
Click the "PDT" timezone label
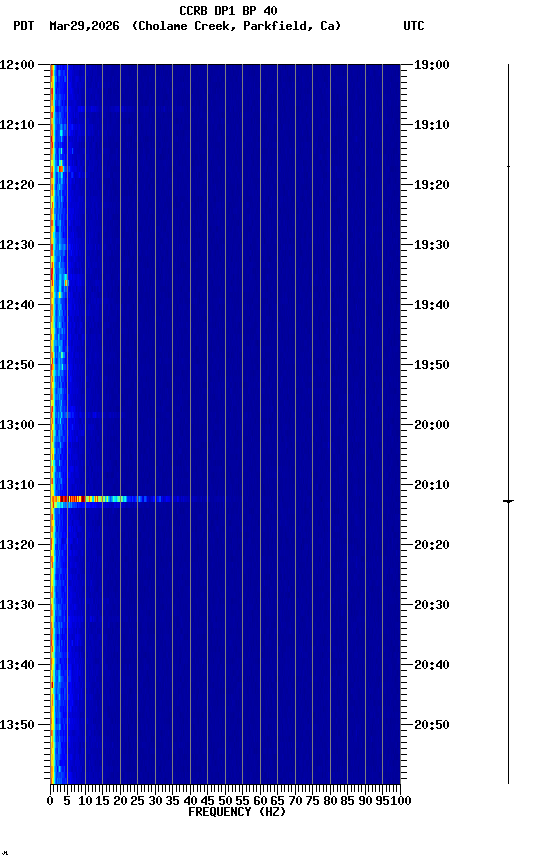coord(24,26)
